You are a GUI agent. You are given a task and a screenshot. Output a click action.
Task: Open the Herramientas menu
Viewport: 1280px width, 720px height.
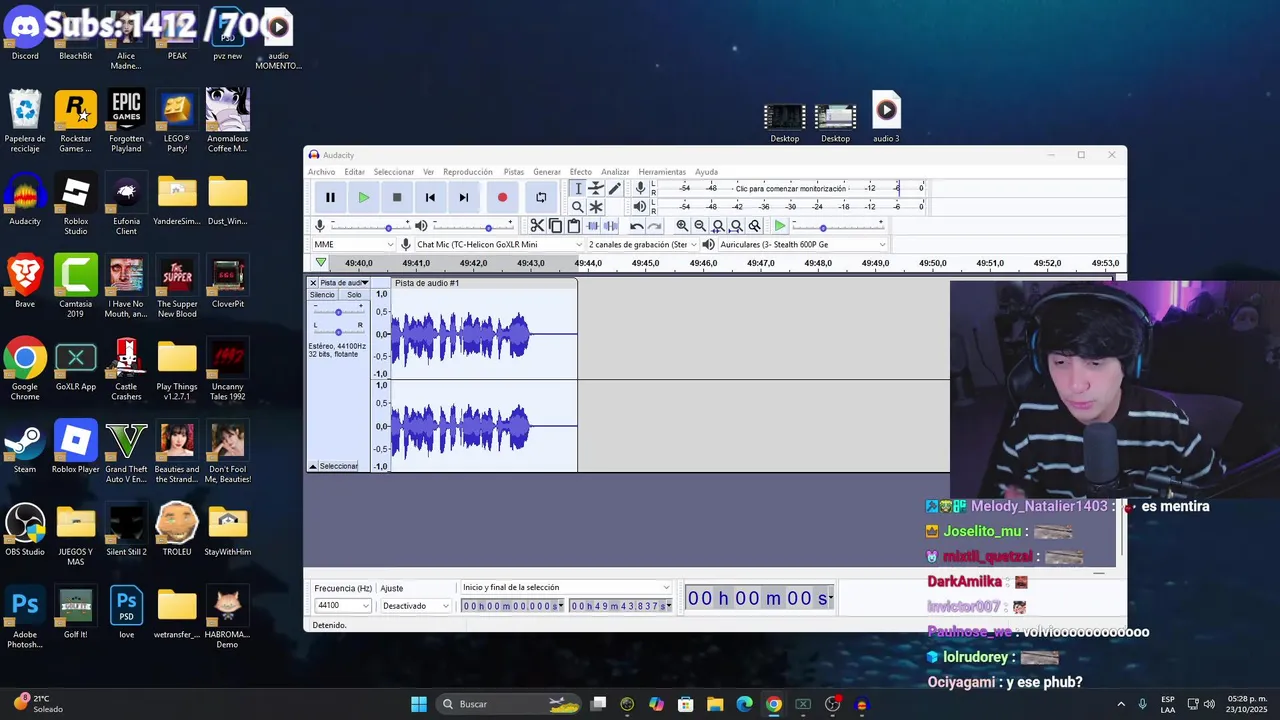pyautogui.click(x=662, y=172)
